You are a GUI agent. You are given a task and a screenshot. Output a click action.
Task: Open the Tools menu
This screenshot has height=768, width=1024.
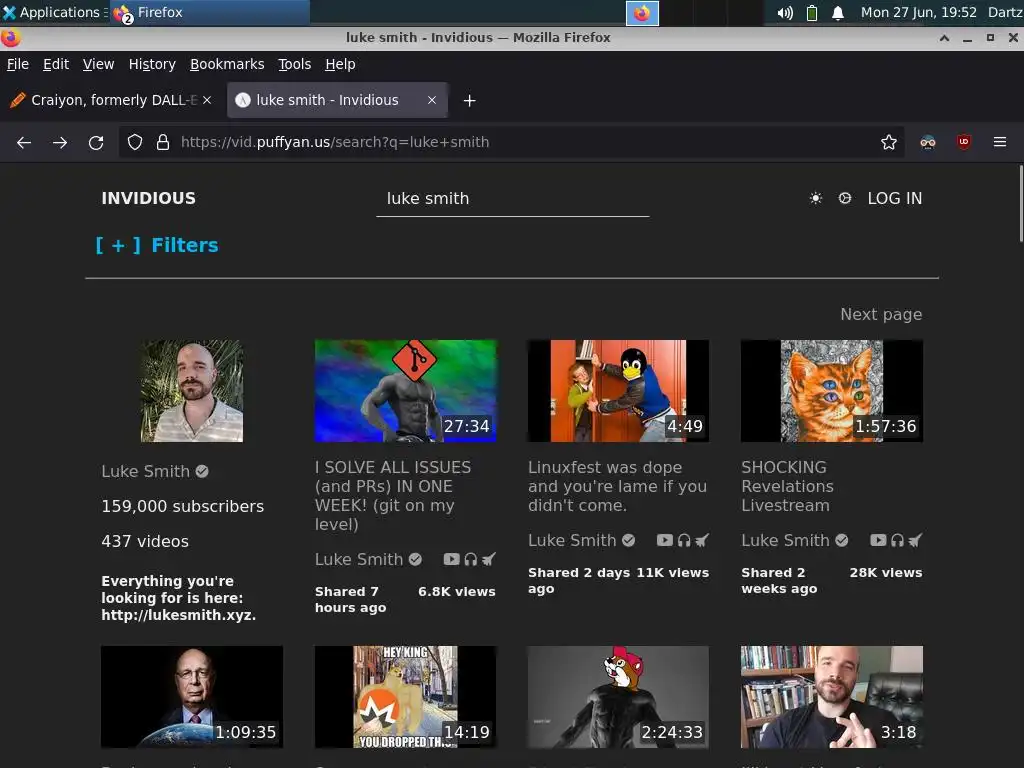pyautogui.click(x=295, y=64)
